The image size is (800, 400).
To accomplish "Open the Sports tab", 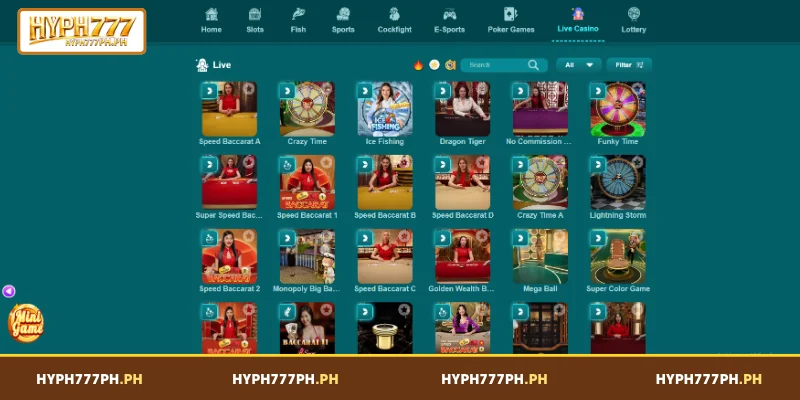I will 343,20.
